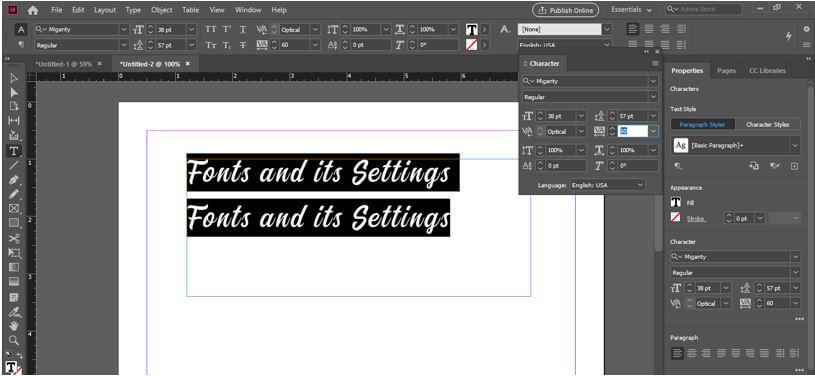Select the Gap tool

click(x=14, y=121)
